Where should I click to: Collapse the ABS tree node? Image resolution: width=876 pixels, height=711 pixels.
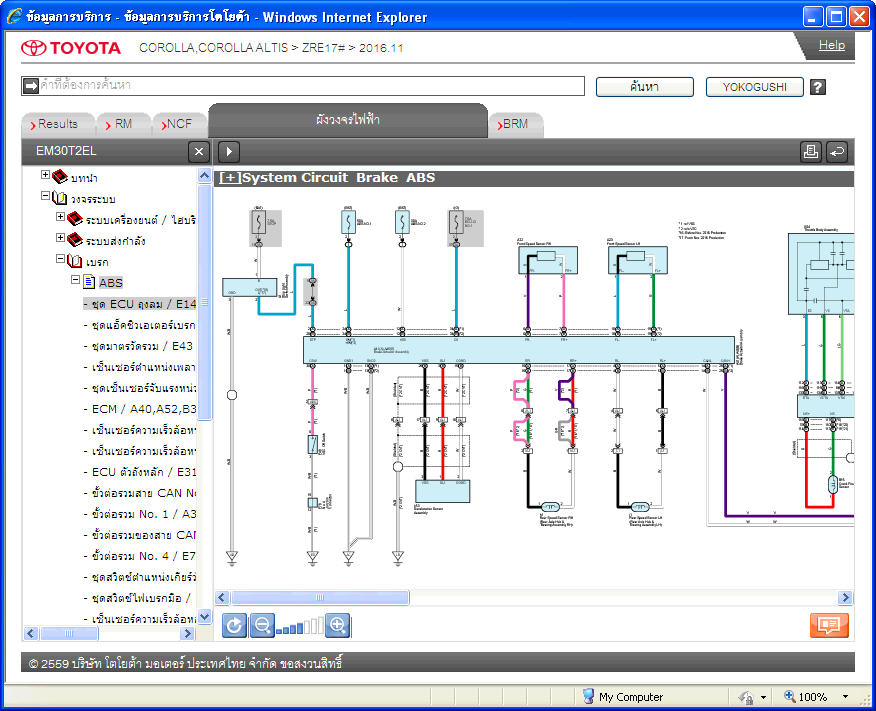click(75, 279)
